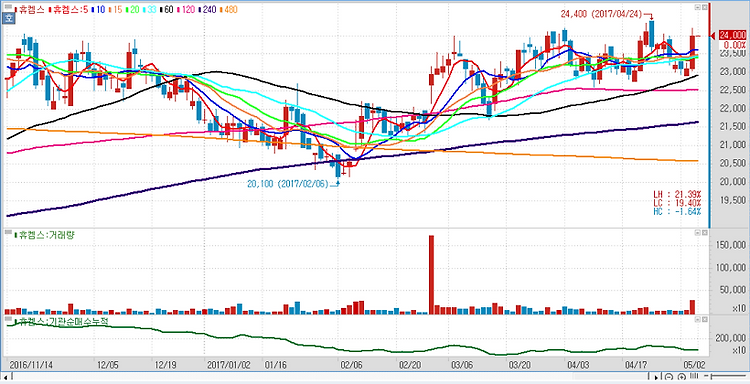Click the 05/02 date axis label
The width and height of the screenshot is (750, 384).
pos(695,364)
